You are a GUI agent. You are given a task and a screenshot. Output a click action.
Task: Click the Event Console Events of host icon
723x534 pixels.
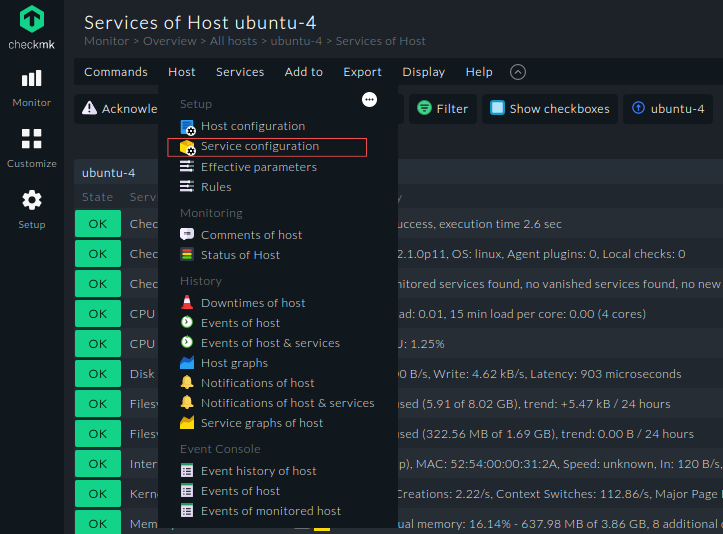tap(187, 491)
